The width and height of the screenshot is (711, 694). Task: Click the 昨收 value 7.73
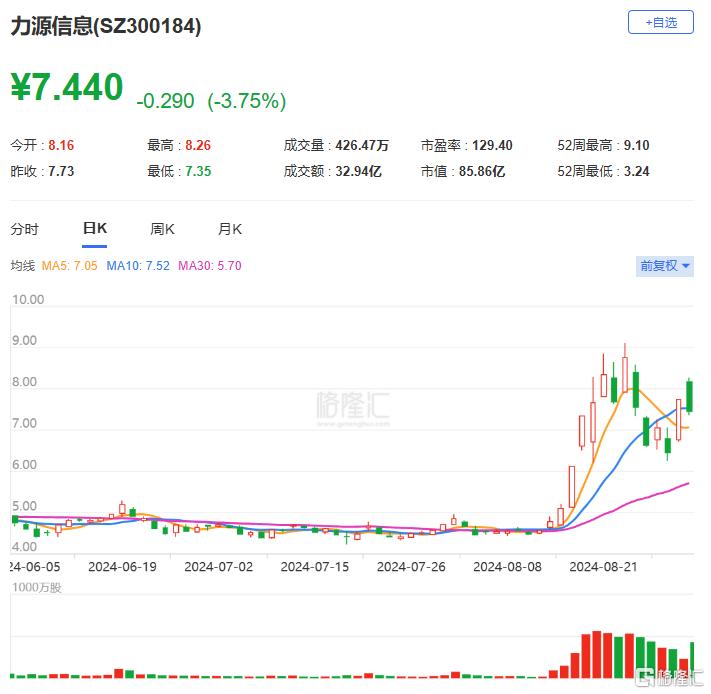click(61, 173)
